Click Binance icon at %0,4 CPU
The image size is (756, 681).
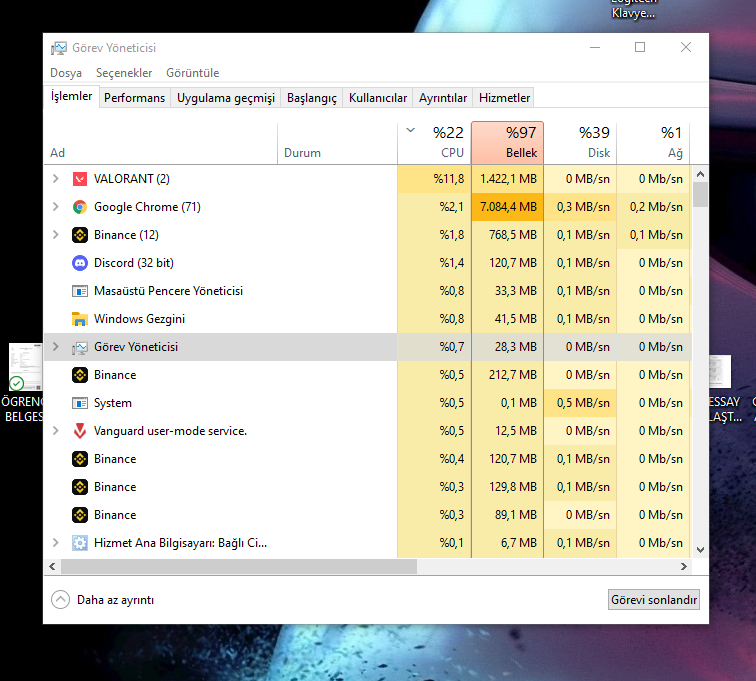coord(80,459)
